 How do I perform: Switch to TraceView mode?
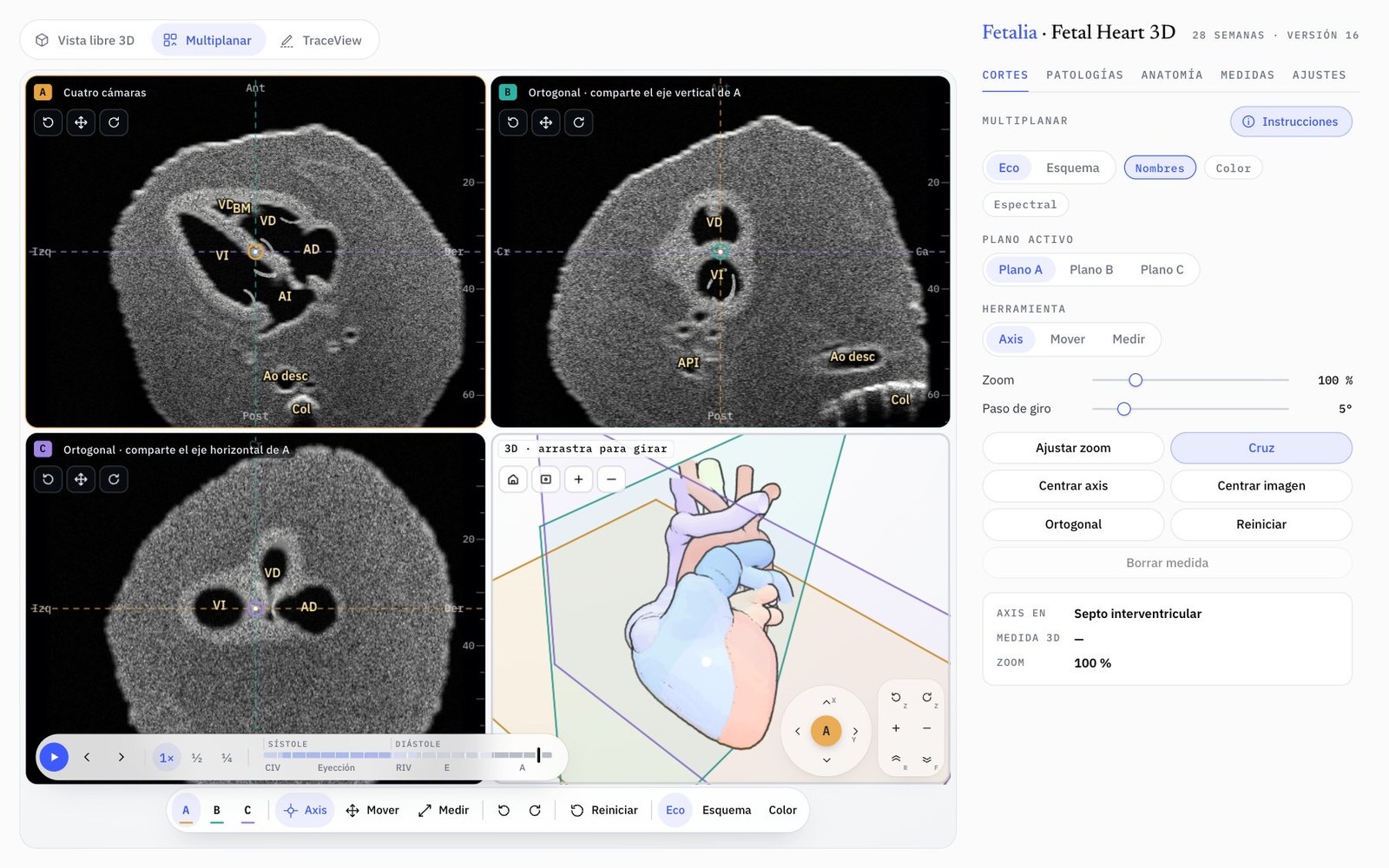pyautogui.click(x=321, y=40)
